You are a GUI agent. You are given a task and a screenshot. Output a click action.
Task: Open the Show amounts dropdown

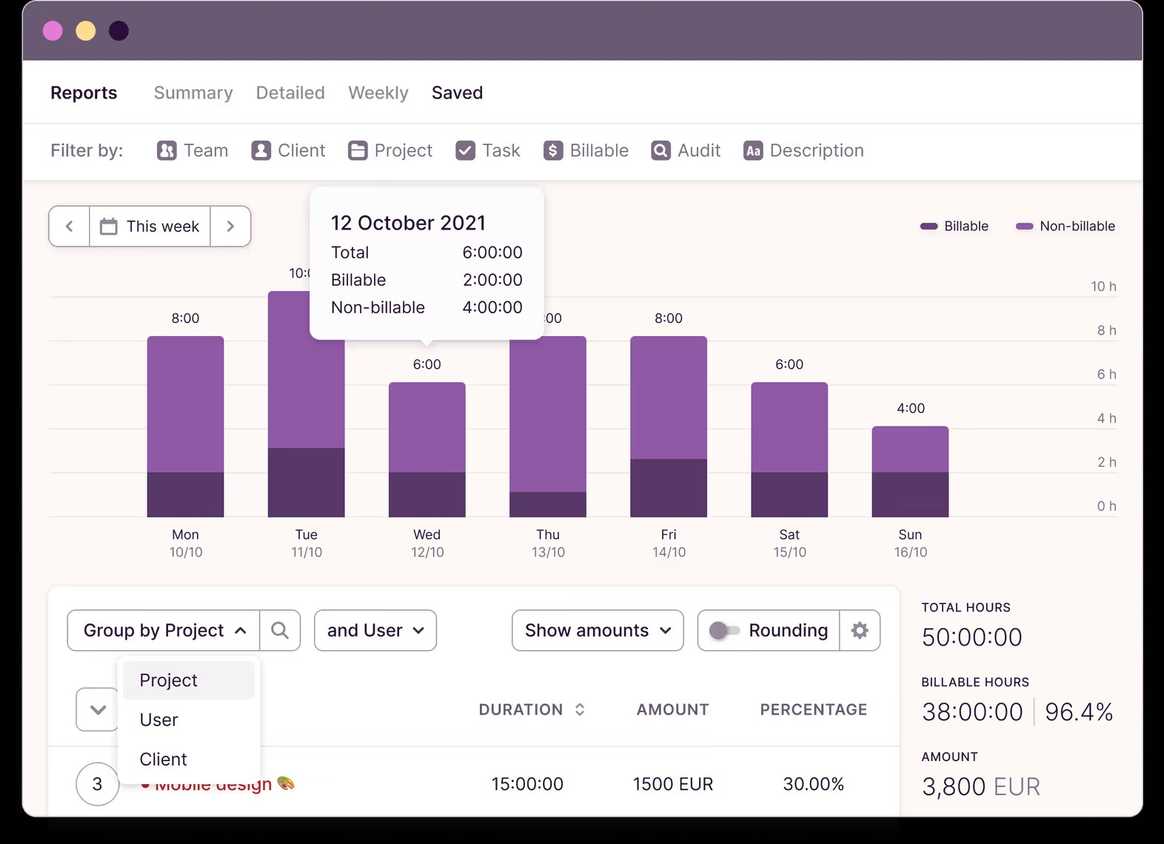[x=598, y=630]
